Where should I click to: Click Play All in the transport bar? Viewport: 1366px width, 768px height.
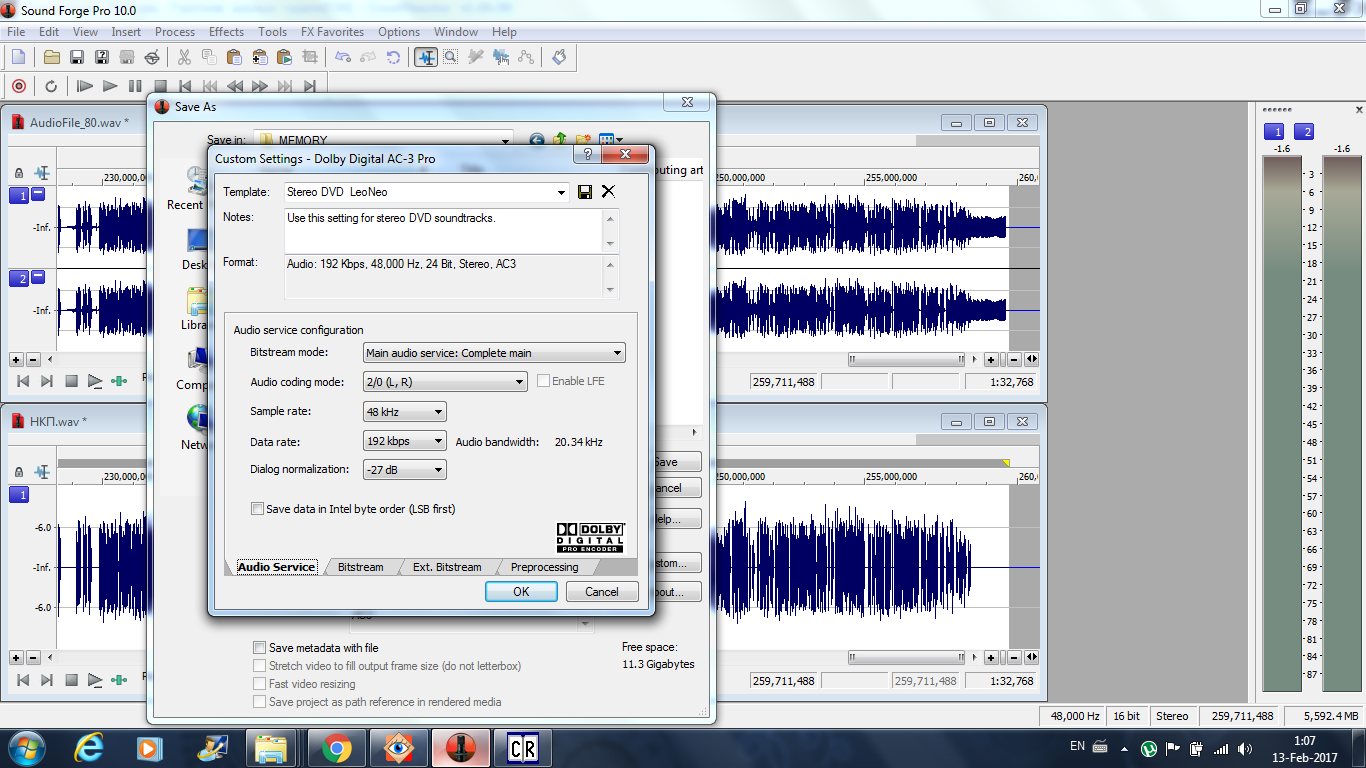click(85, 86)
